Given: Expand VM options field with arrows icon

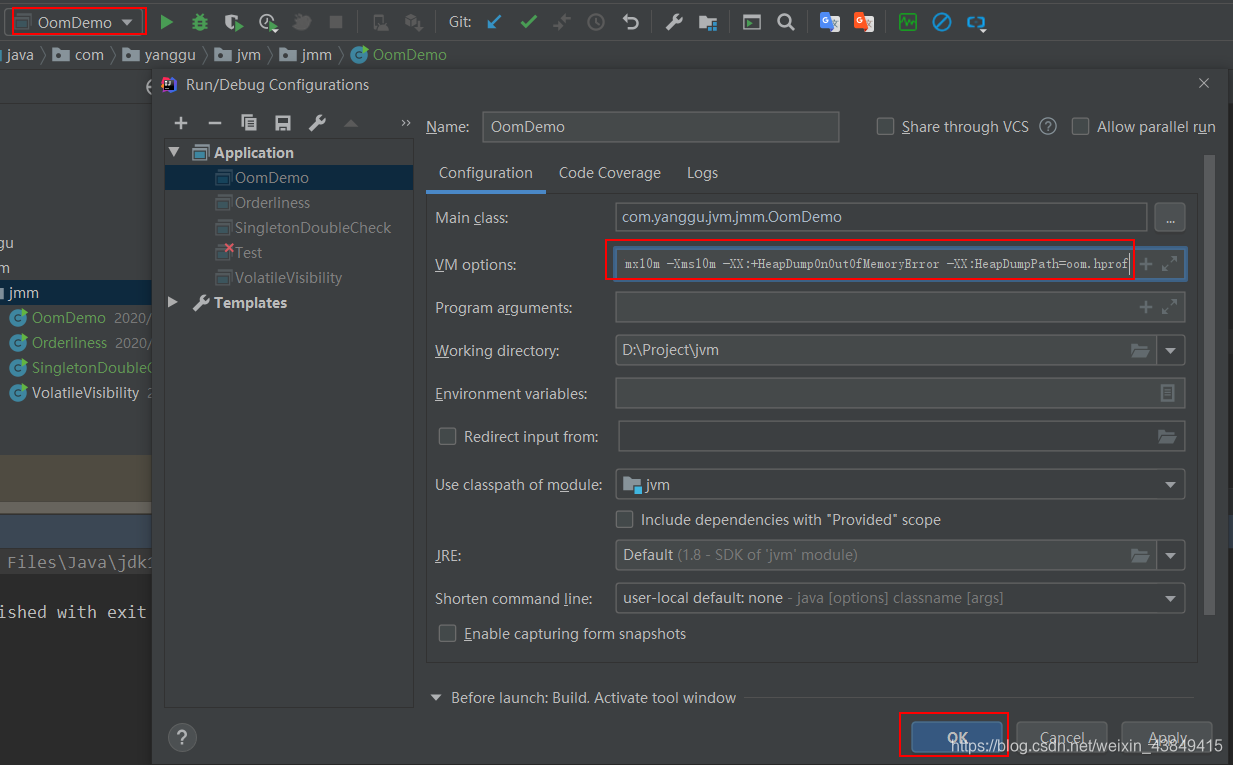Looking at the screenshot, I should tap(1169, 264).
